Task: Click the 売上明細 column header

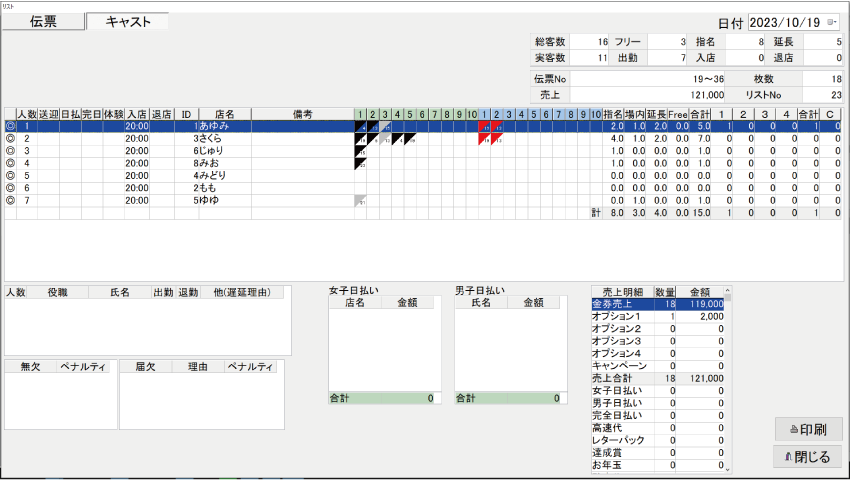Action: click(x=623, y=292)
